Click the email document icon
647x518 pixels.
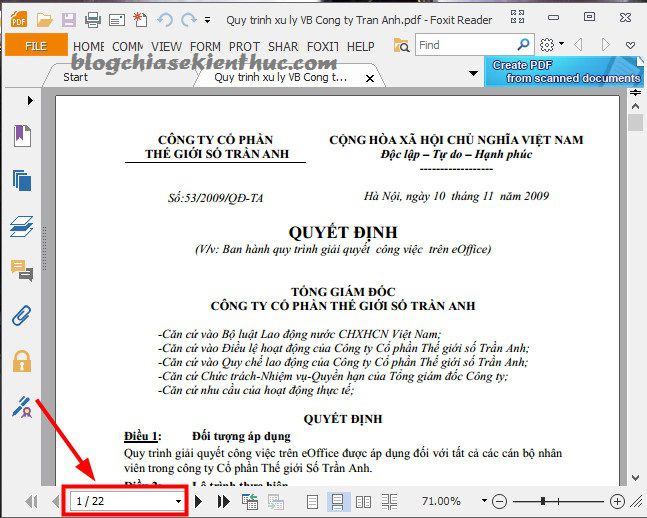tap(117, 20)
